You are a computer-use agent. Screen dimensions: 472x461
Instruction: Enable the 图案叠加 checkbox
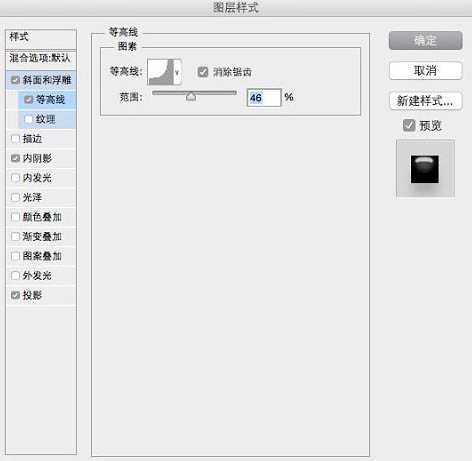[x=16, y=256]
